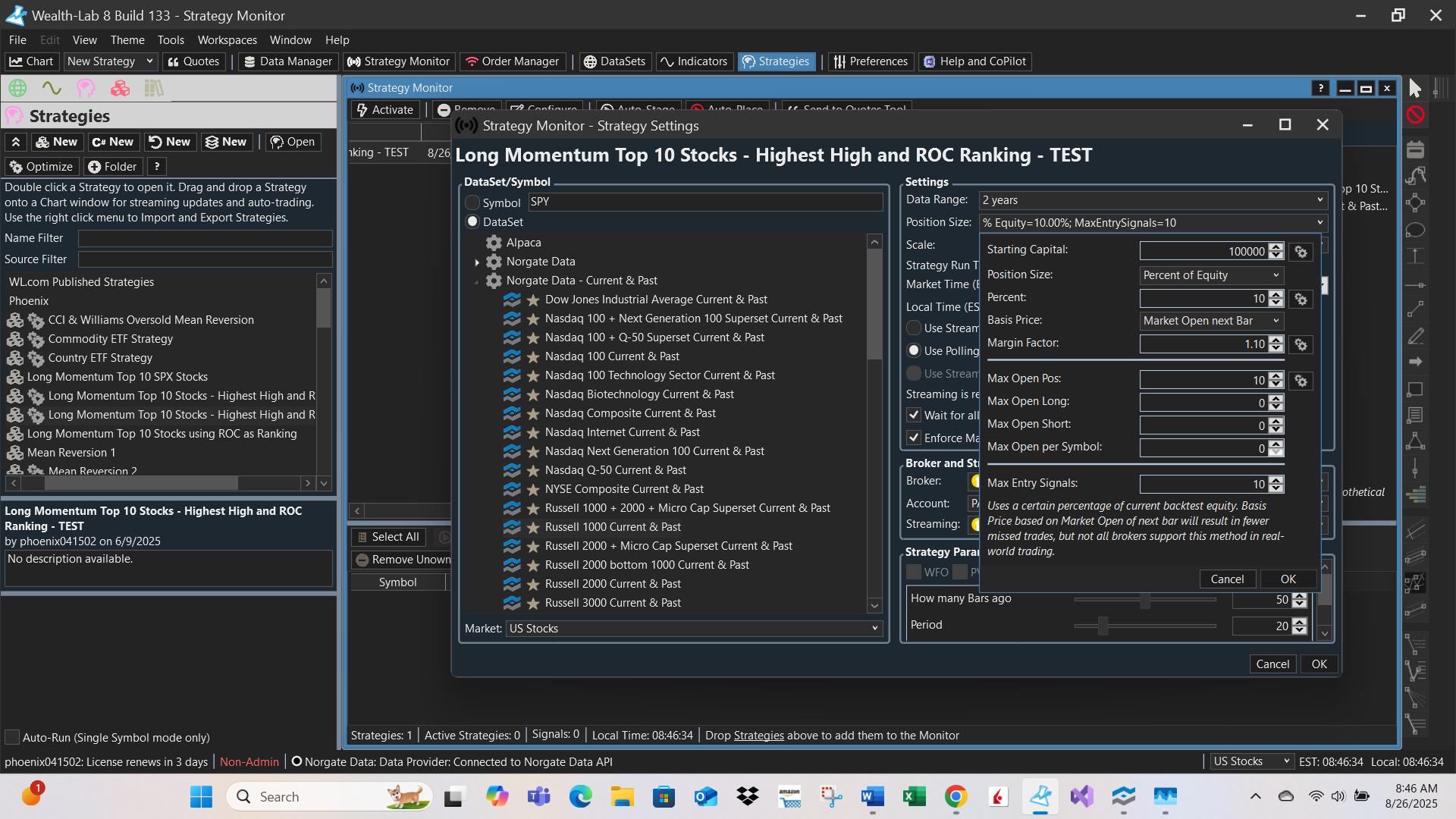The height and width of the screenshot is (819, 1456).
Task: Open the Quotes tool
Action: pos(193,61)
